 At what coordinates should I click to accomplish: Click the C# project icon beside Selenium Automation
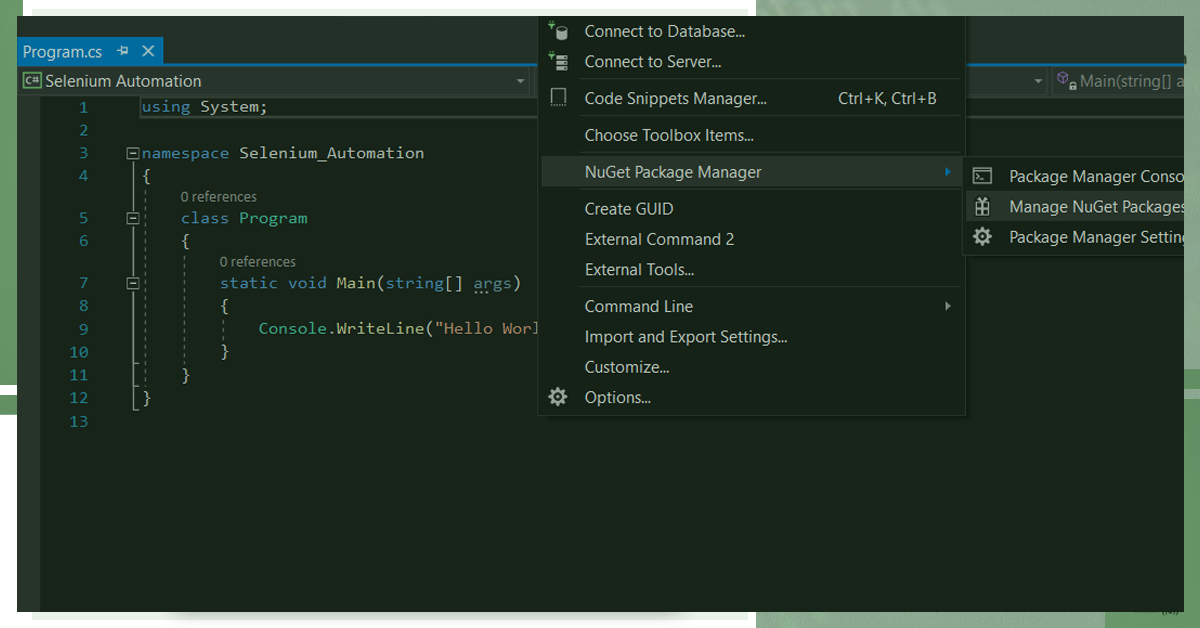click(x=32, y=81)
